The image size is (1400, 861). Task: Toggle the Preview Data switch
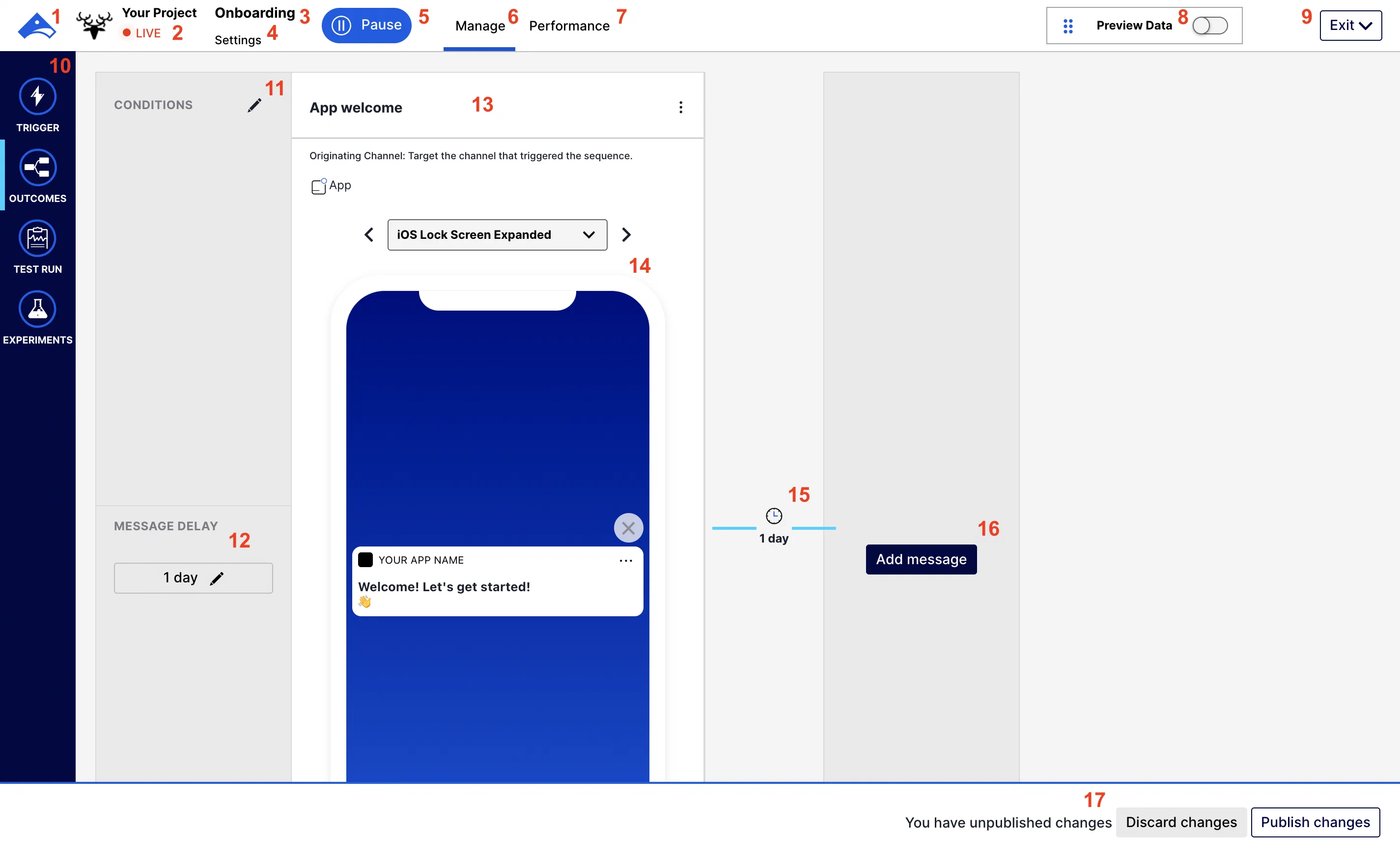(1210, 26)
